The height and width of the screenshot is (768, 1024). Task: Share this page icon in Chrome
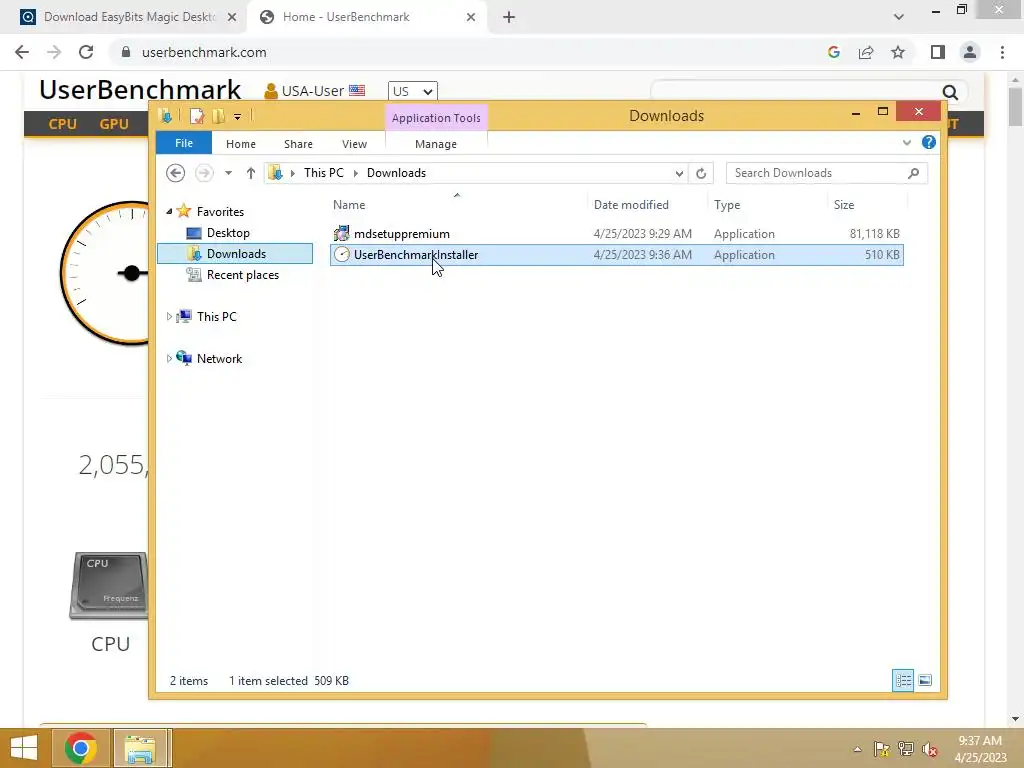tap(866, 52)
